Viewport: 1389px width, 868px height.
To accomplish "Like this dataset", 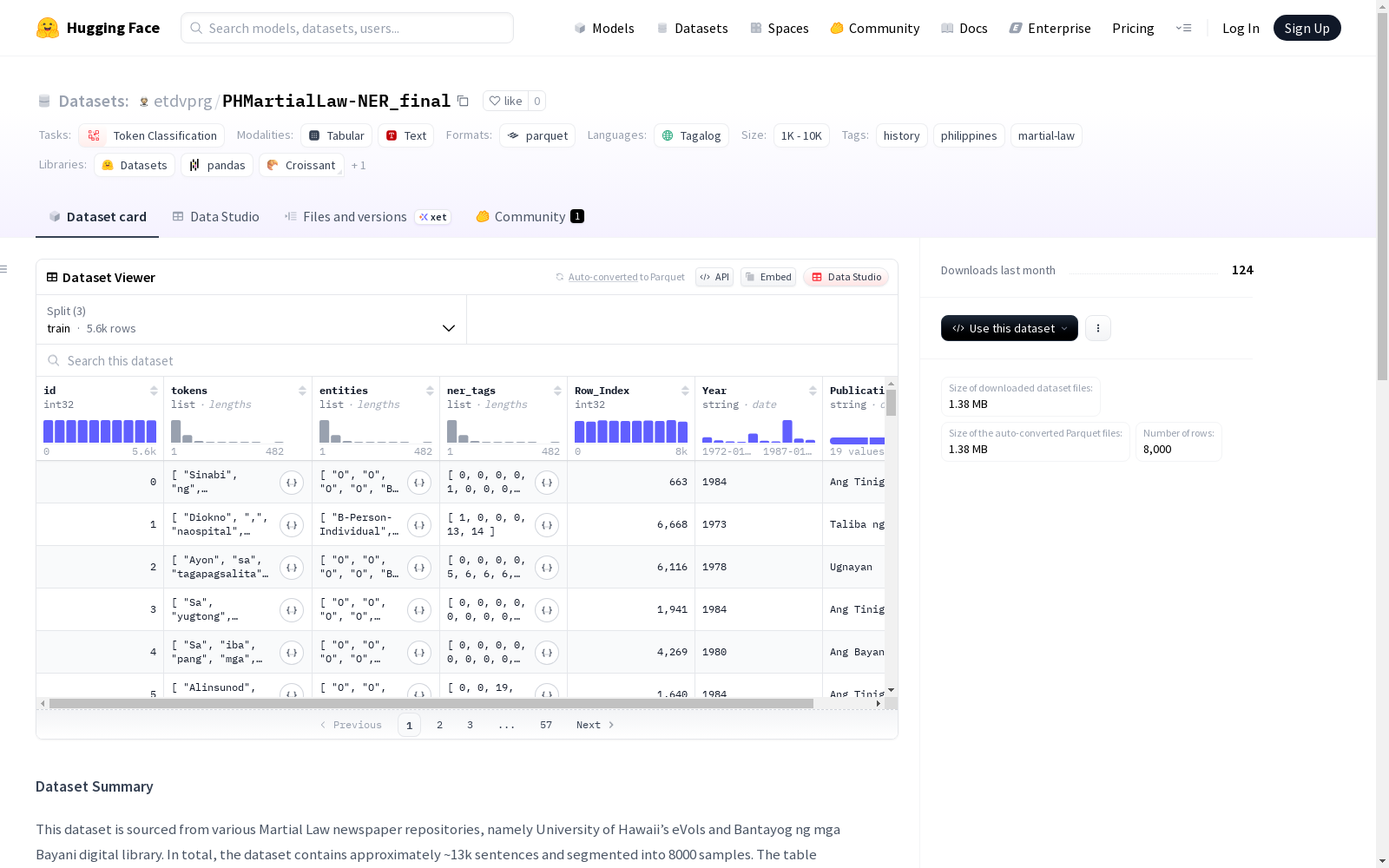I will pyautogui.click(x=505, y=101).
